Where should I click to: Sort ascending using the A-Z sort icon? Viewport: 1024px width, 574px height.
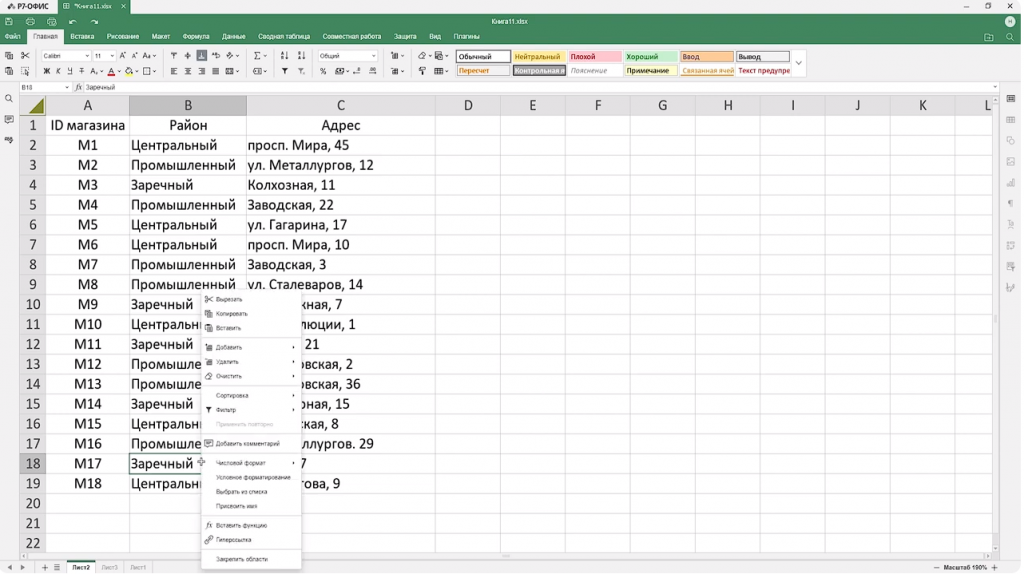point(284,56)
